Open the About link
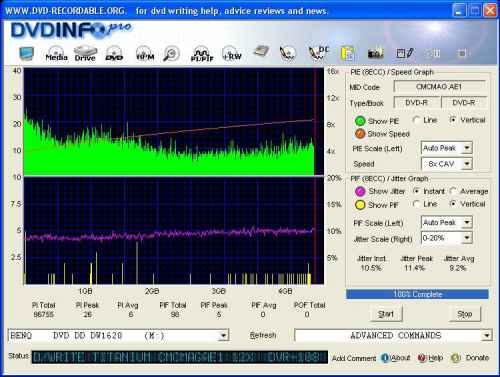The image size is (500, 377). (x=396, y=358)
